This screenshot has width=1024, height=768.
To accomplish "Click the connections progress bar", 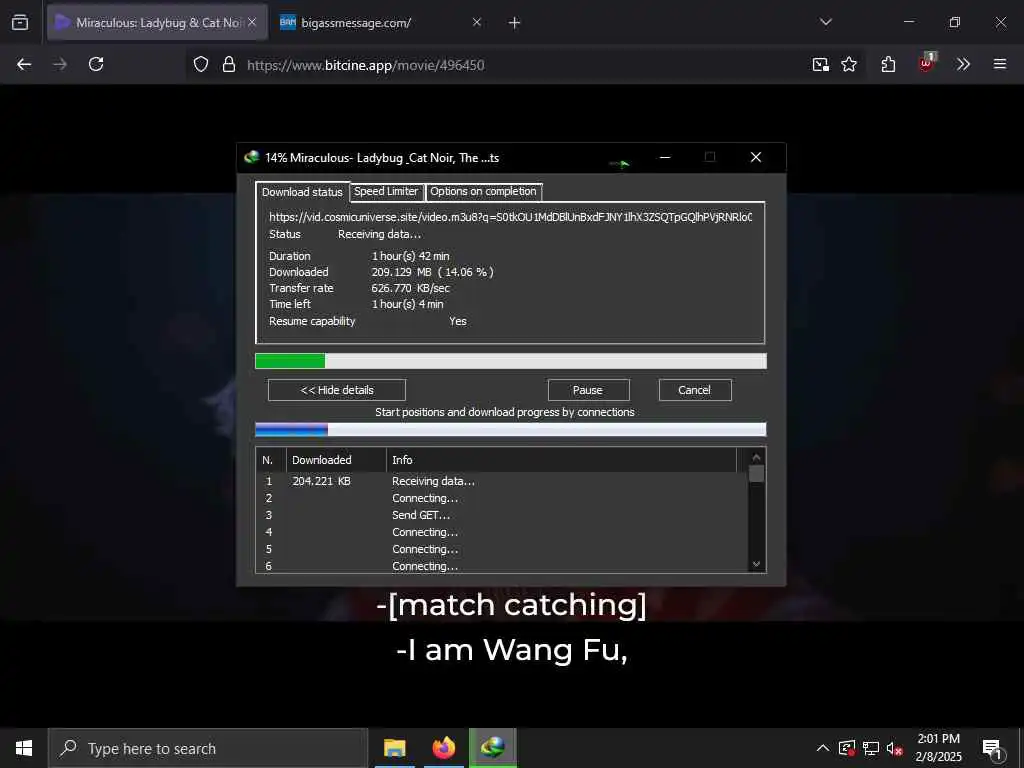I will pyautogui.click(x=511, y=430).
